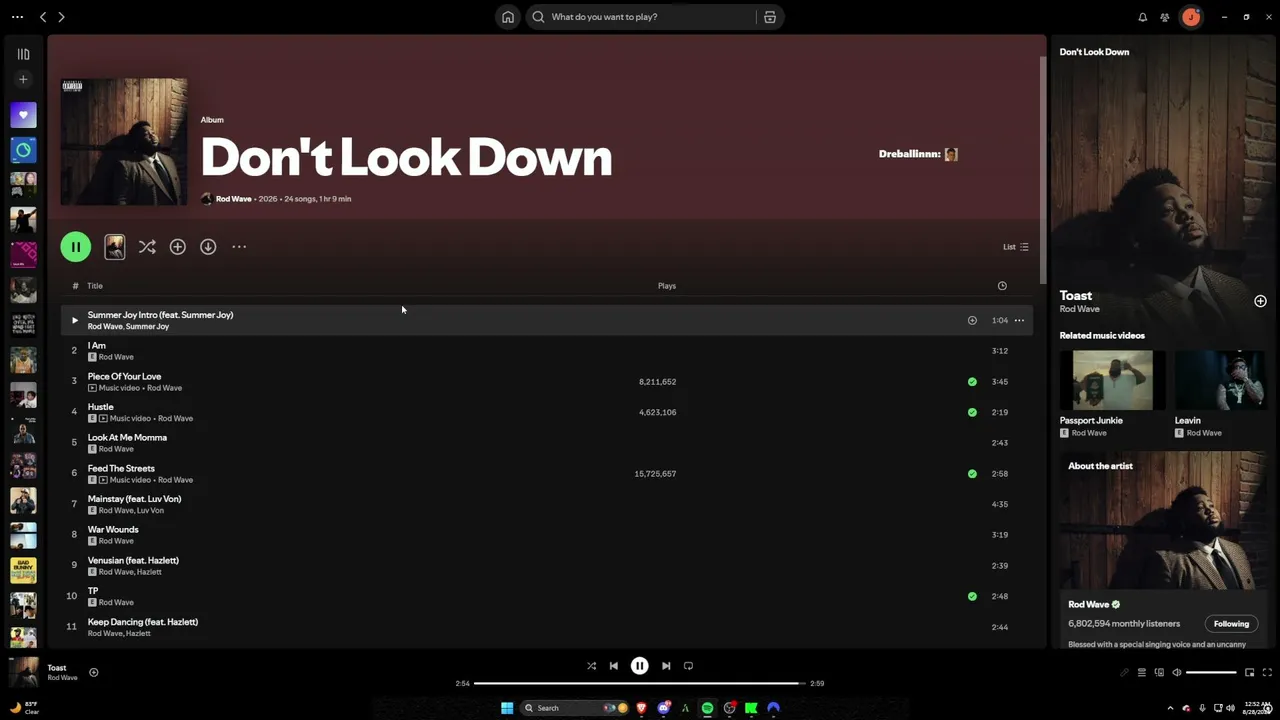Mute the Spotify volume

click(x=1177, y=673)
